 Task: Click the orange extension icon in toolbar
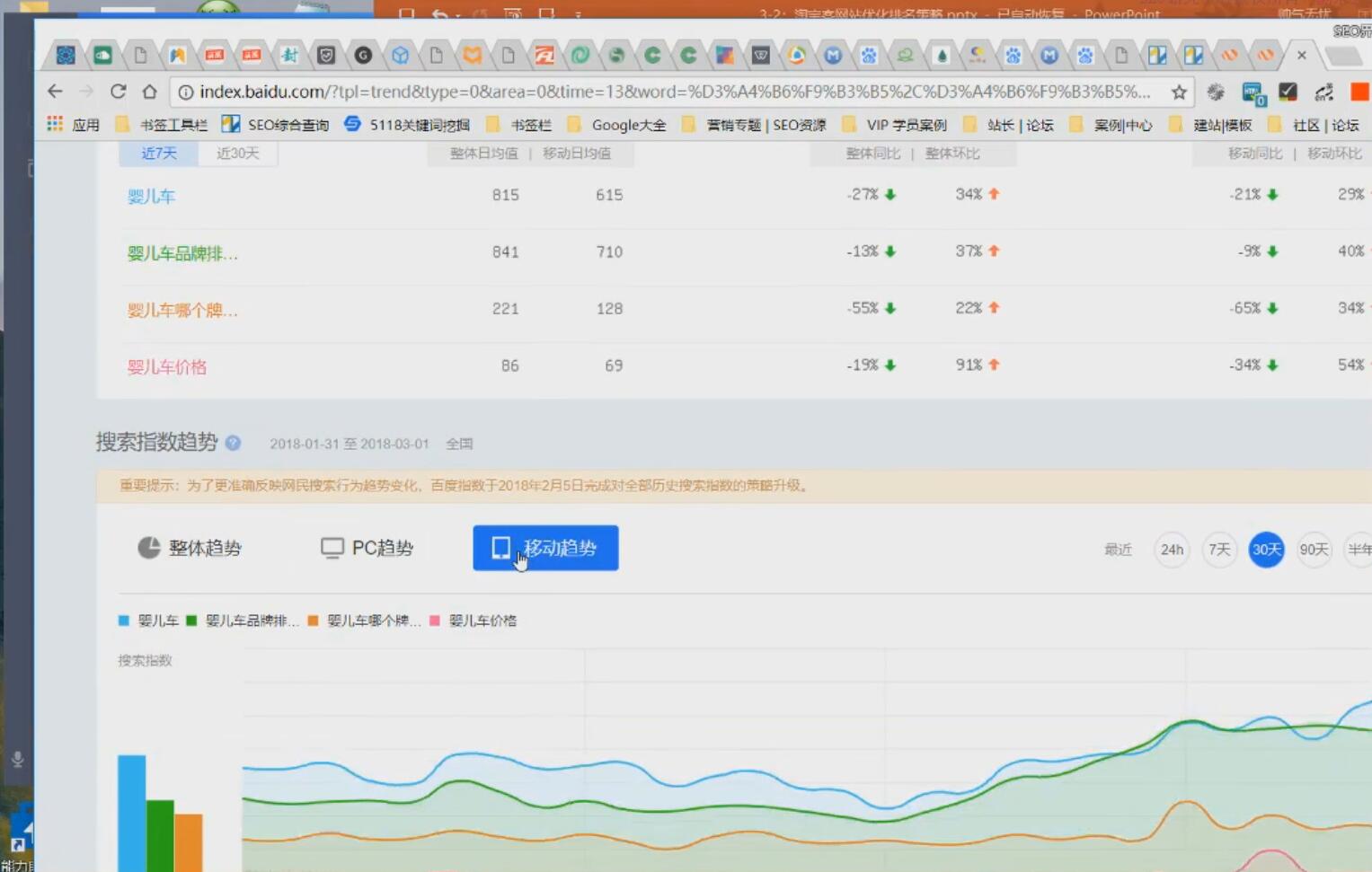coord(1359,92)
